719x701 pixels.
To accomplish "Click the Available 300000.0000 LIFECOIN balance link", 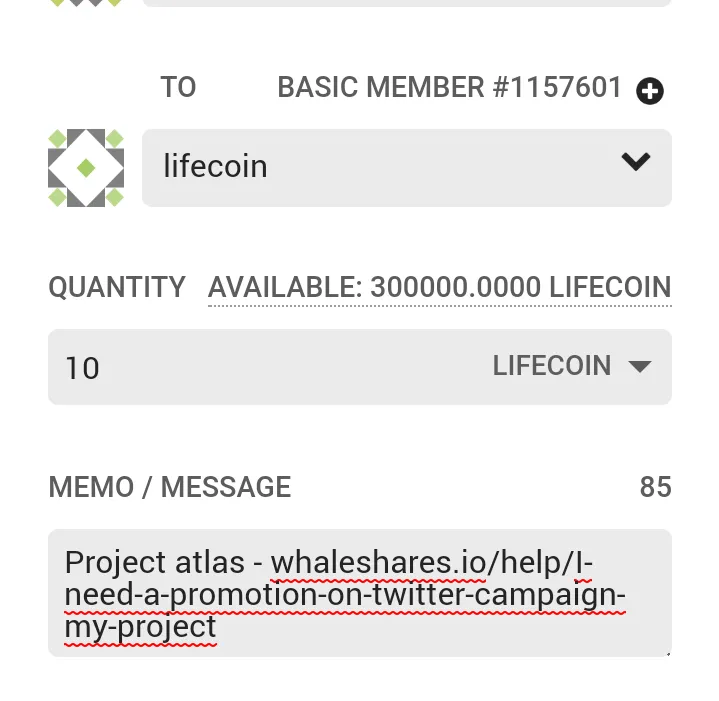I will click(440, 287).
